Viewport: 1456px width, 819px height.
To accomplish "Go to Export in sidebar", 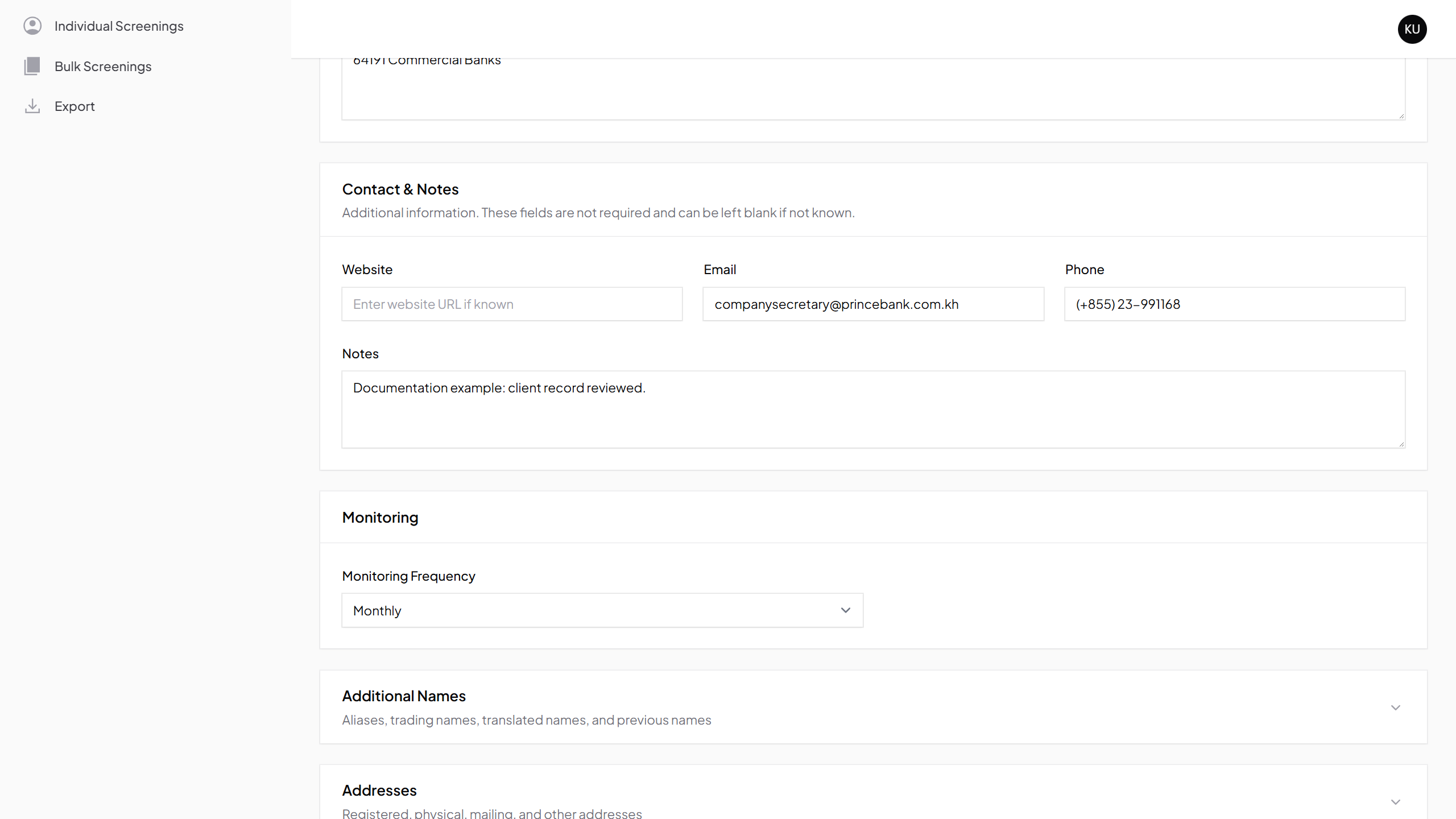I will (x=75, y=106).
